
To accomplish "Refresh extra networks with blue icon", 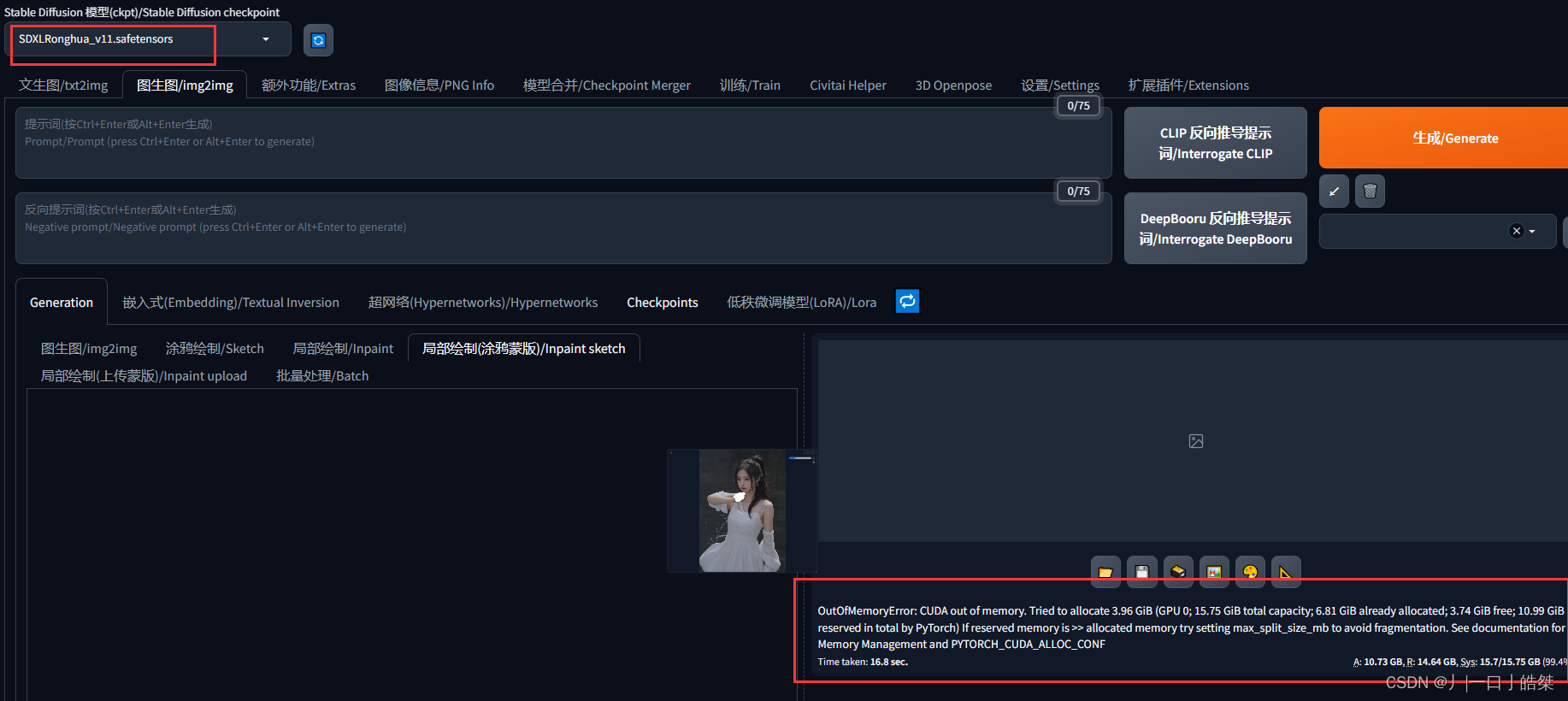I will click(907, 301).
